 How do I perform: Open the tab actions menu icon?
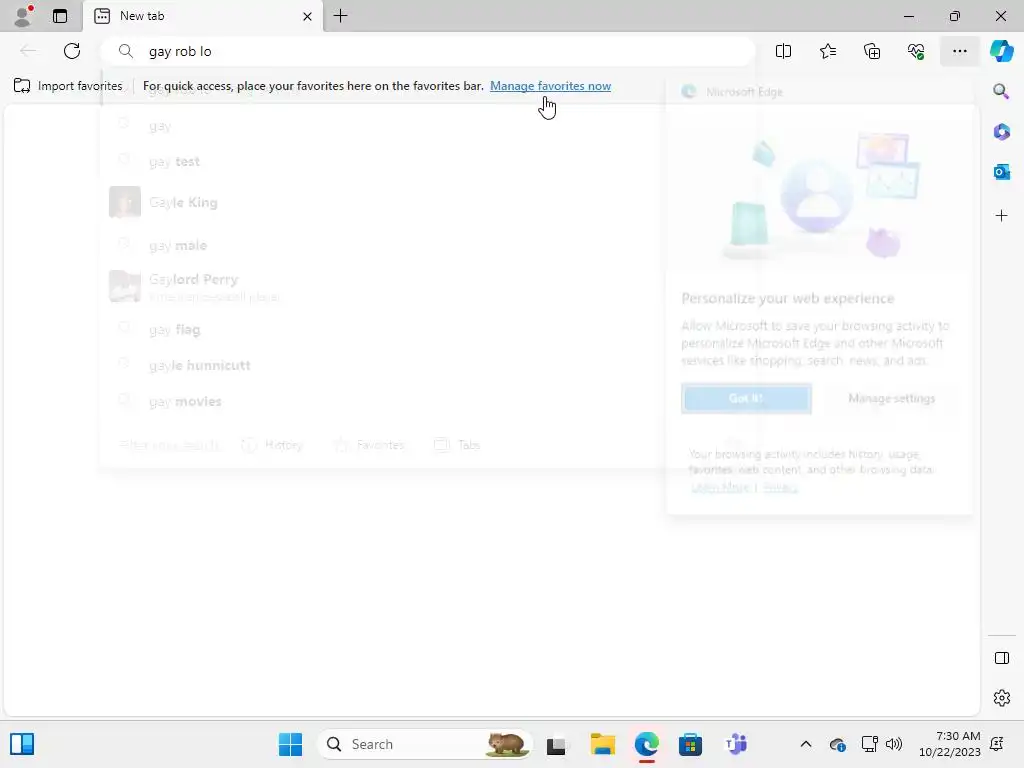pyautogui.click(x=60, y=16)
